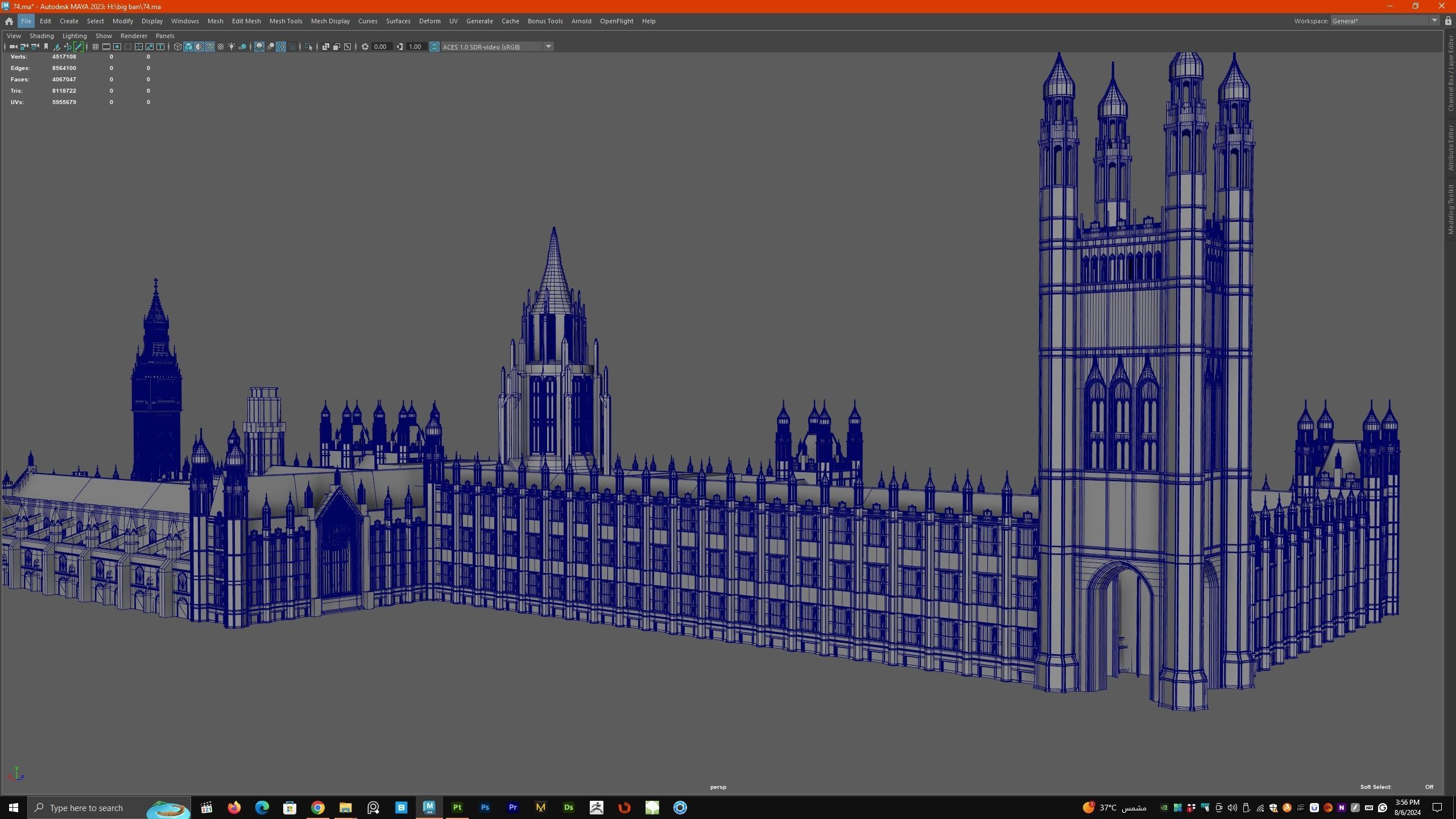
Task: Click the Maya Home icon
Action: coord(9,21)
